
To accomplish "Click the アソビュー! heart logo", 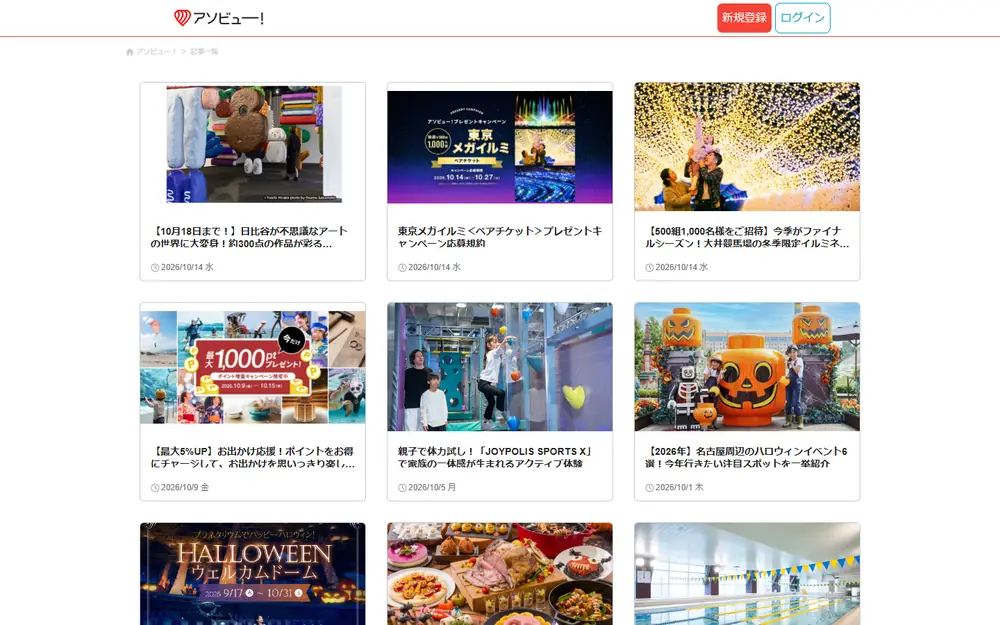I will 219,18.
